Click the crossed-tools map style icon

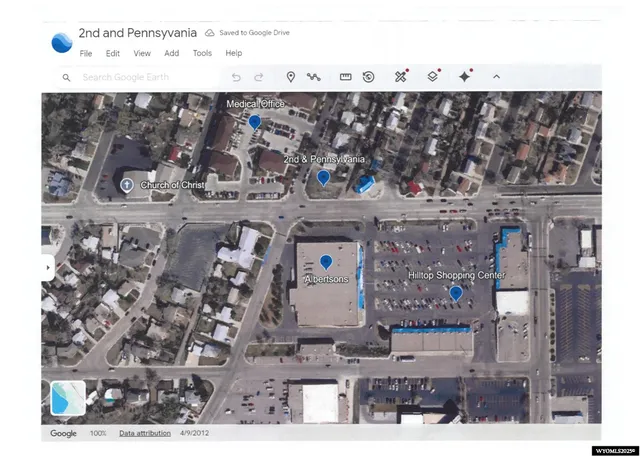[x=401, y=77]
